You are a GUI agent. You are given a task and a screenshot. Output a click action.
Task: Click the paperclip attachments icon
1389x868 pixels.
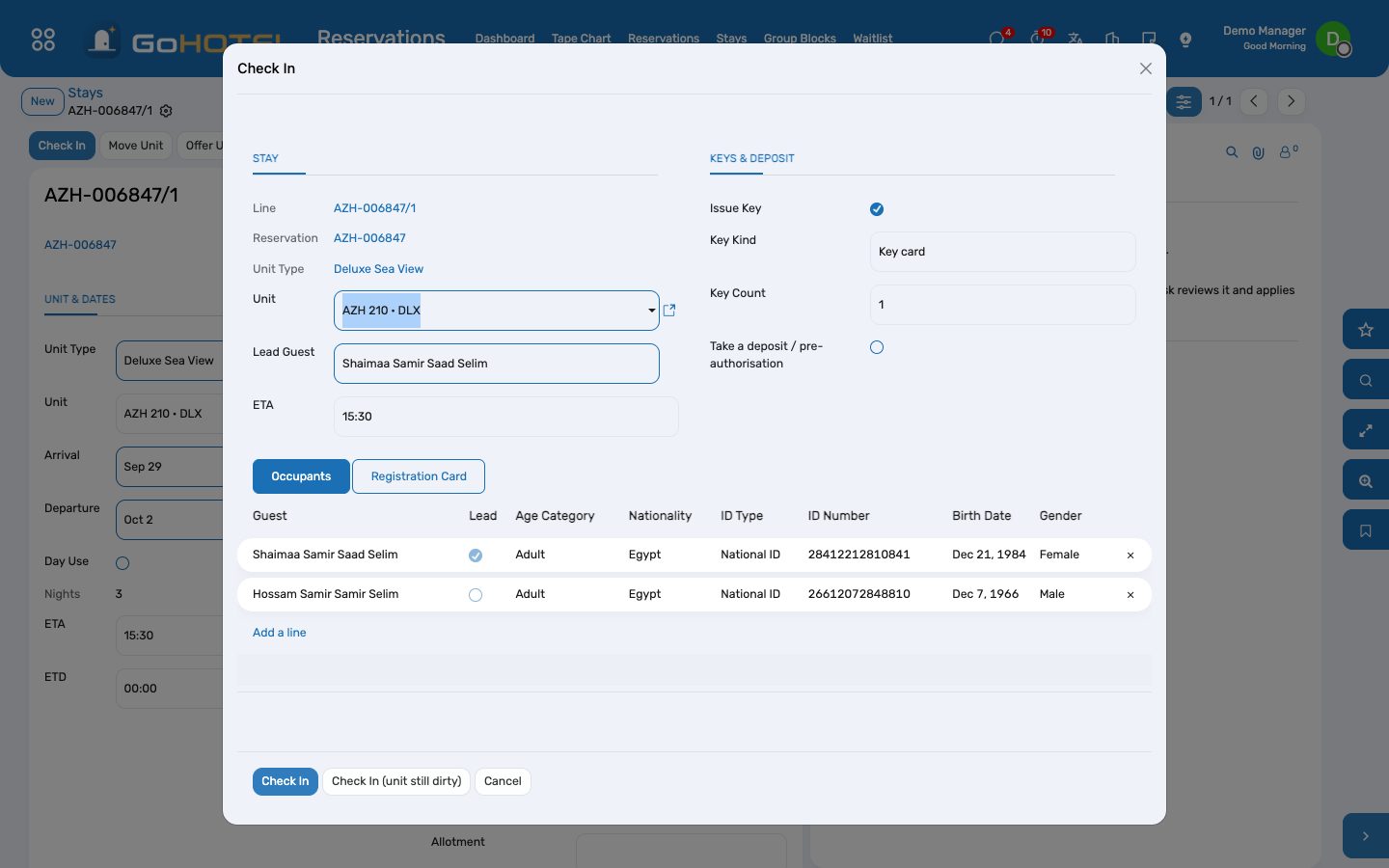[1258, 152]
